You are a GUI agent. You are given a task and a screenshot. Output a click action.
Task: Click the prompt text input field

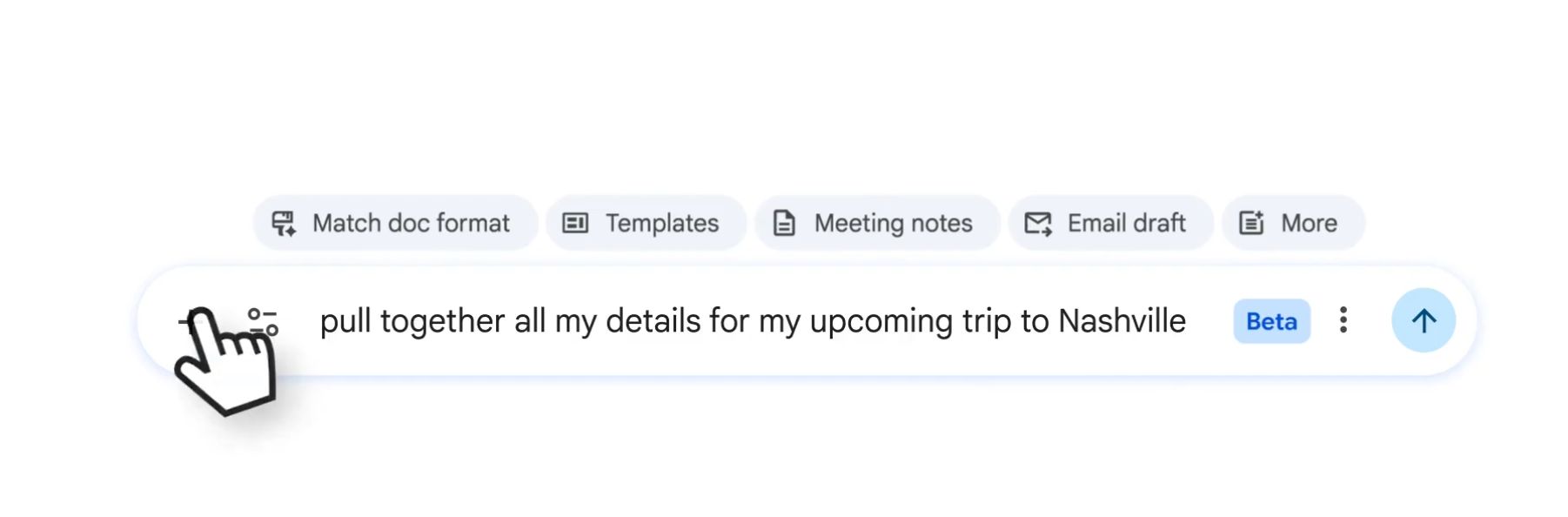[x=752, y=321]
